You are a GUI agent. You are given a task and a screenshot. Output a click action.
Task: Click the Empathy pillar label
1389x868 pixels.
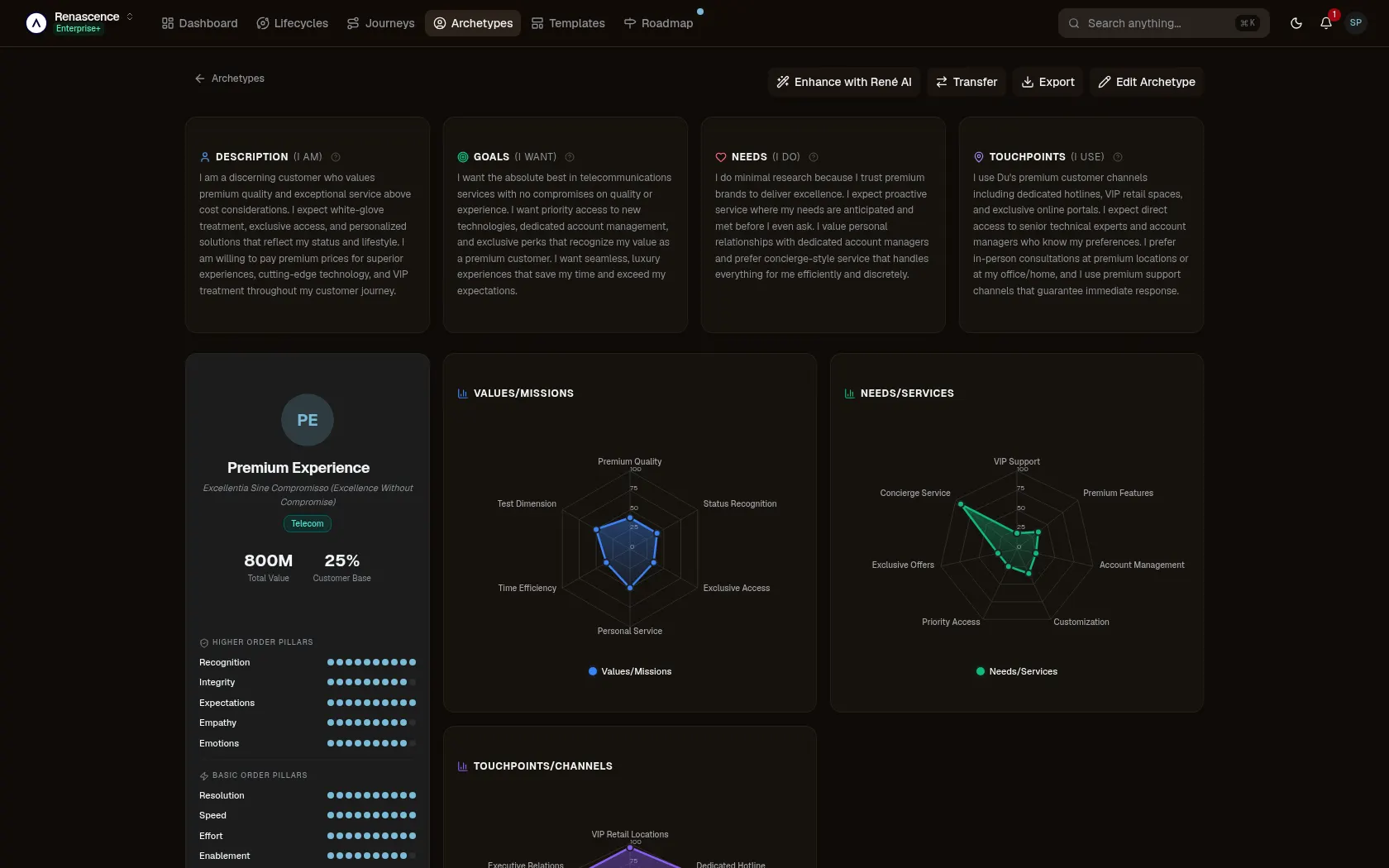(x=217, y=723)
